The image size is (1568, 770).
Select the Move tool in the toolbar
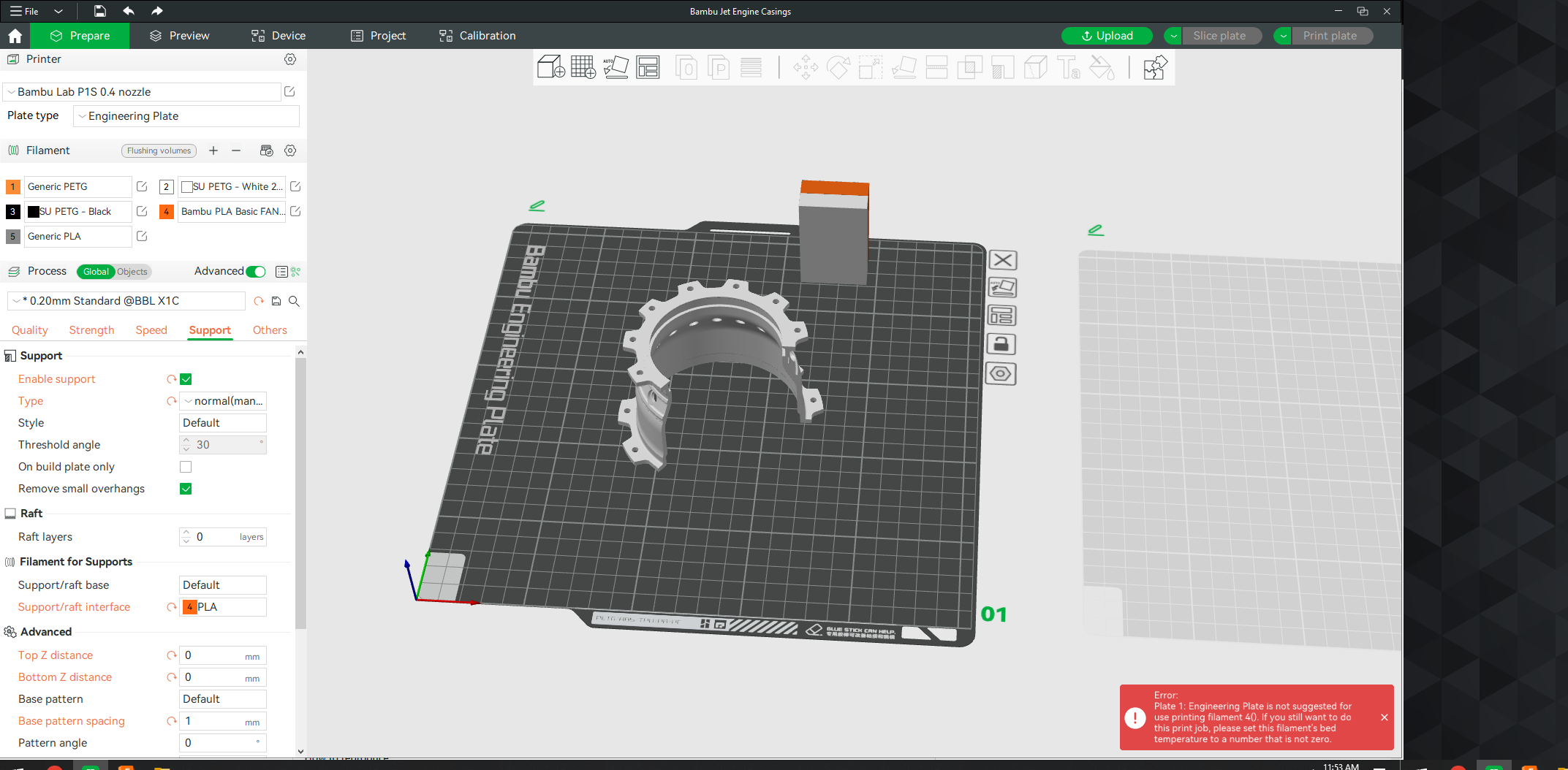[x=806, y=67]
